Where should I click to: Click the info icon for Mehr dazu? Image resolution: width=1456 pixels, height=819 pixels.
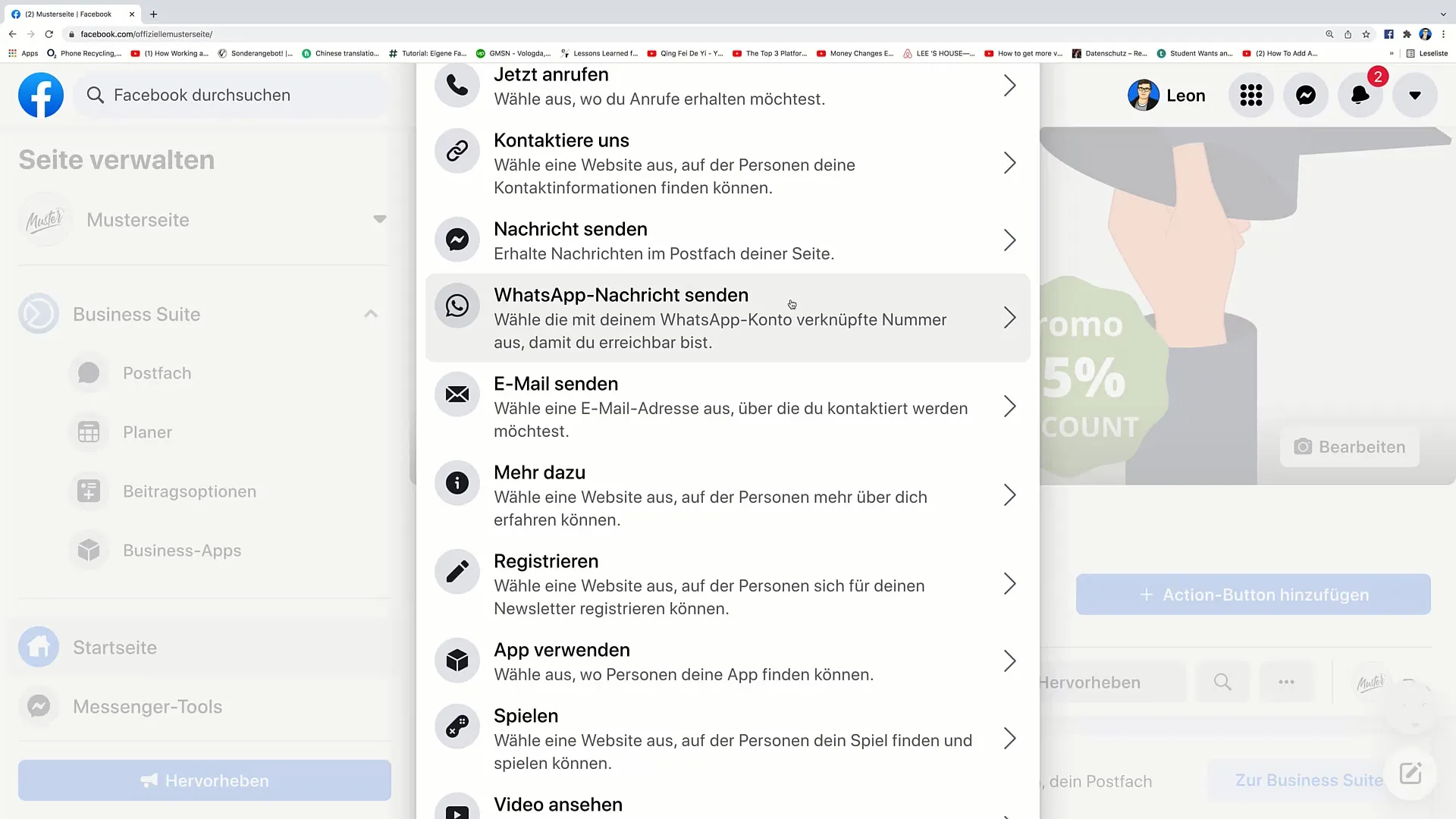457,483
